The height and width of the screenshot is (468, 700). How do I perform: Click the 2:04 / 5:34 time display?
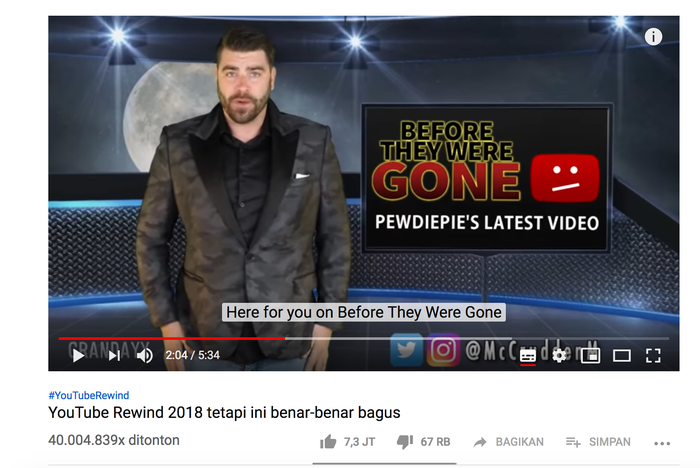click(192, 355)
